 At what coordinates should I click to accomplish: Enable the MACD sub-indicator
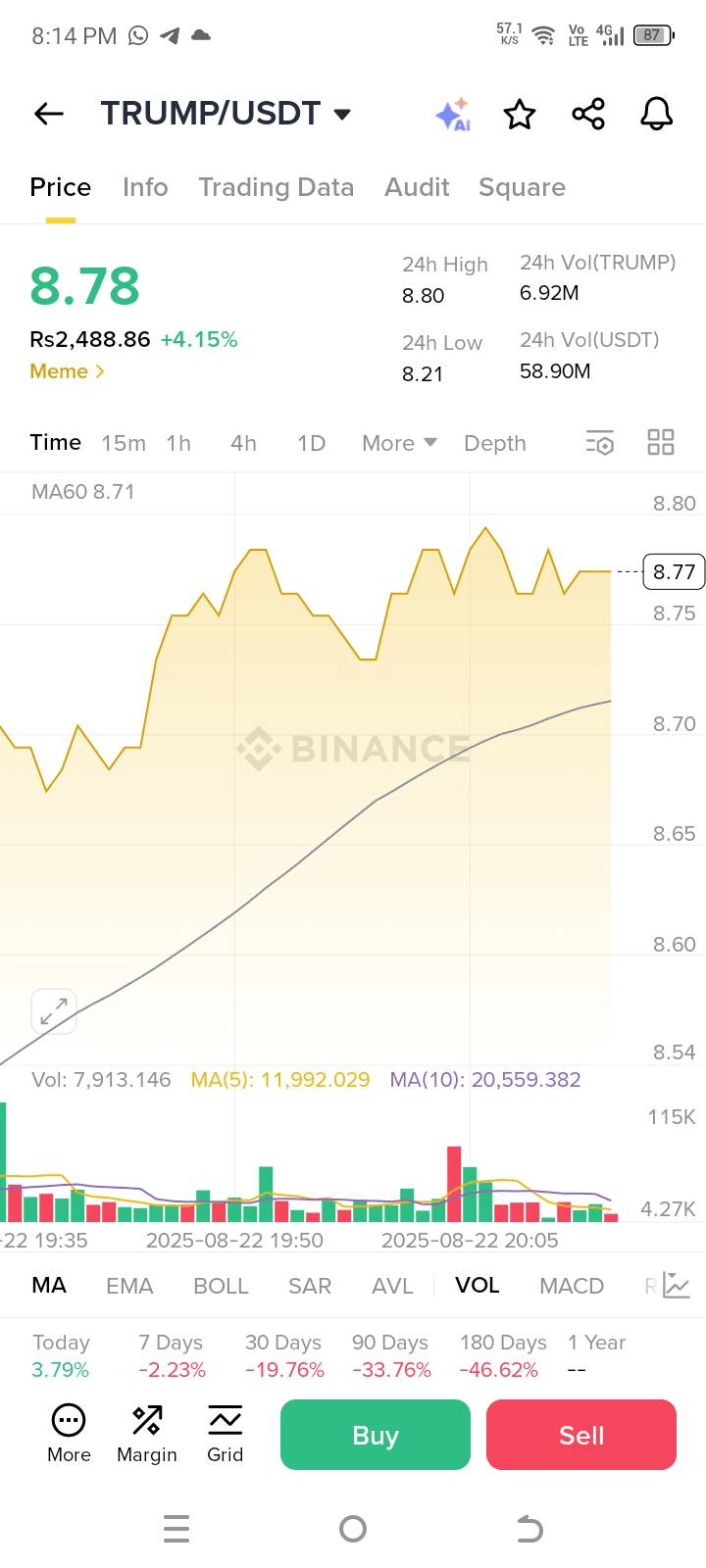(x=572, y=1285)
